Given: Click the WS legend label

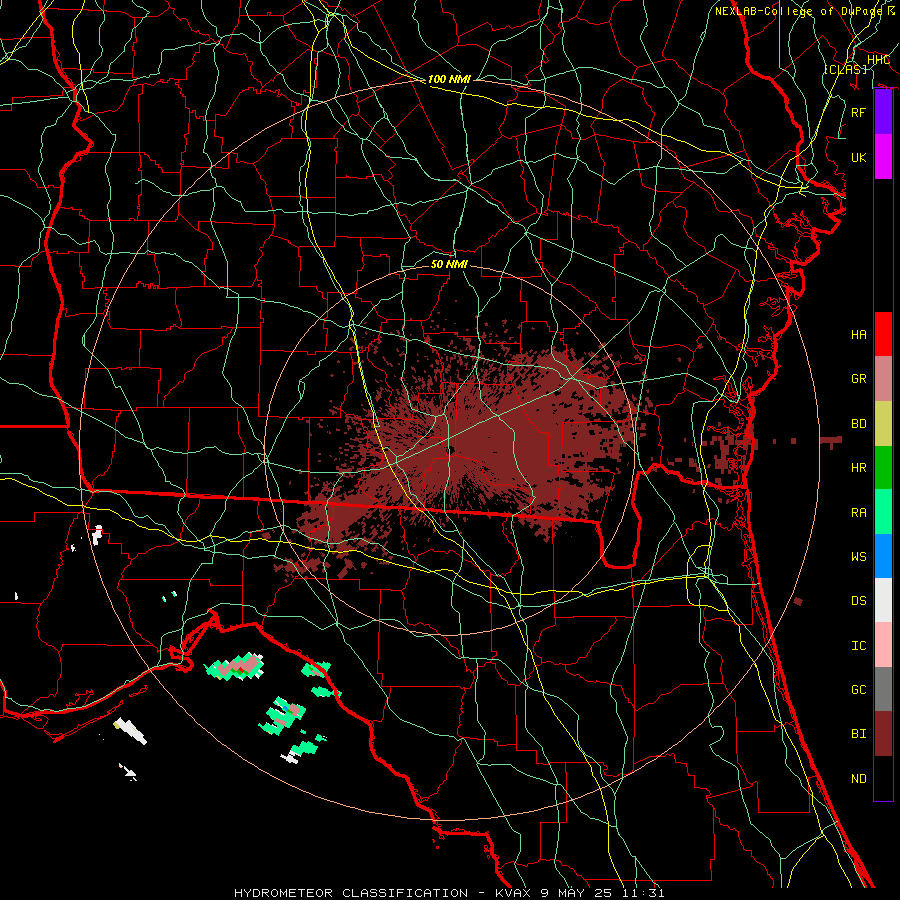Looking at the screenshot, I should [x=859, y=556].
